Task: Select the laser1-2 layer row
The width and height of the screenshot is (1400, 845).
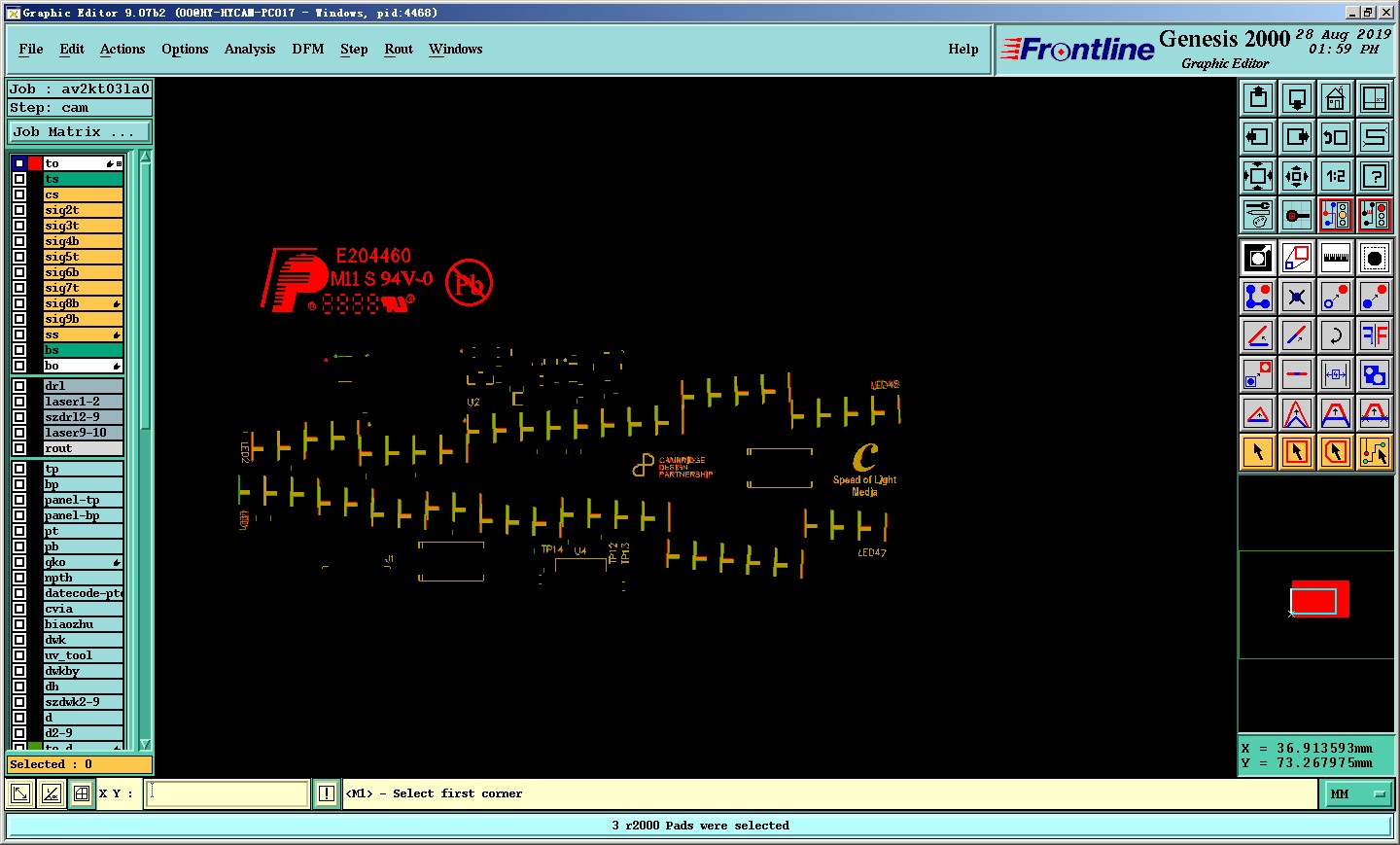Action: [83, 402]
